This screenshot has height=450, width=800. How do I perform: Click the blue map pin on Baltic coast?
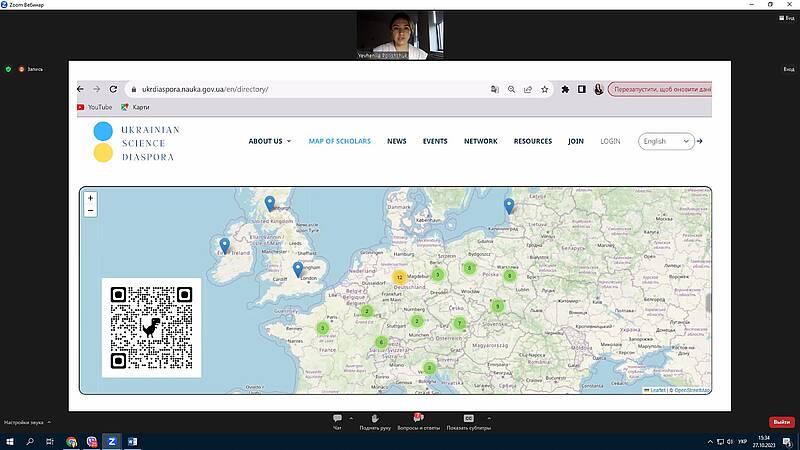point(509,206)
